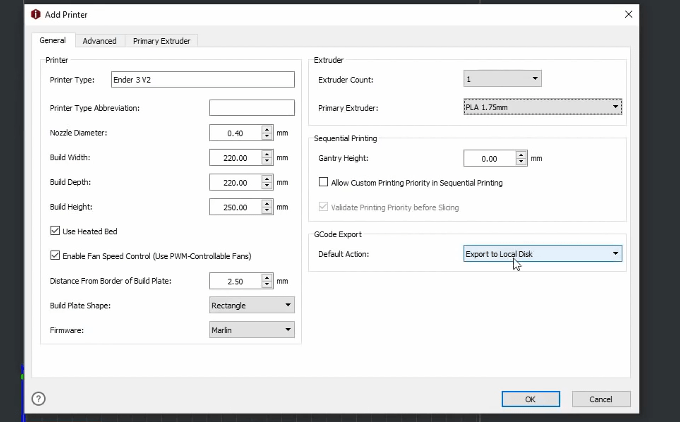Open the Extruder Count dropdown

502,79
